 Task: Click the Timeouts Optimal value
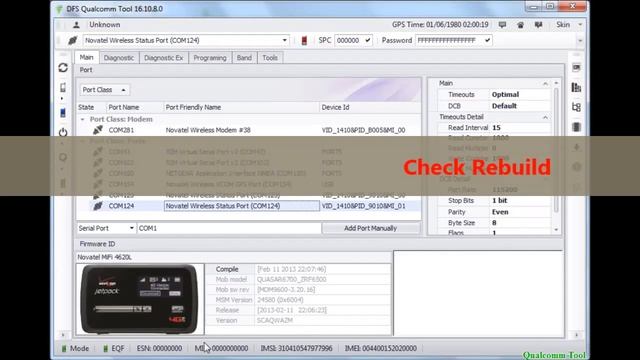[505, 95]
